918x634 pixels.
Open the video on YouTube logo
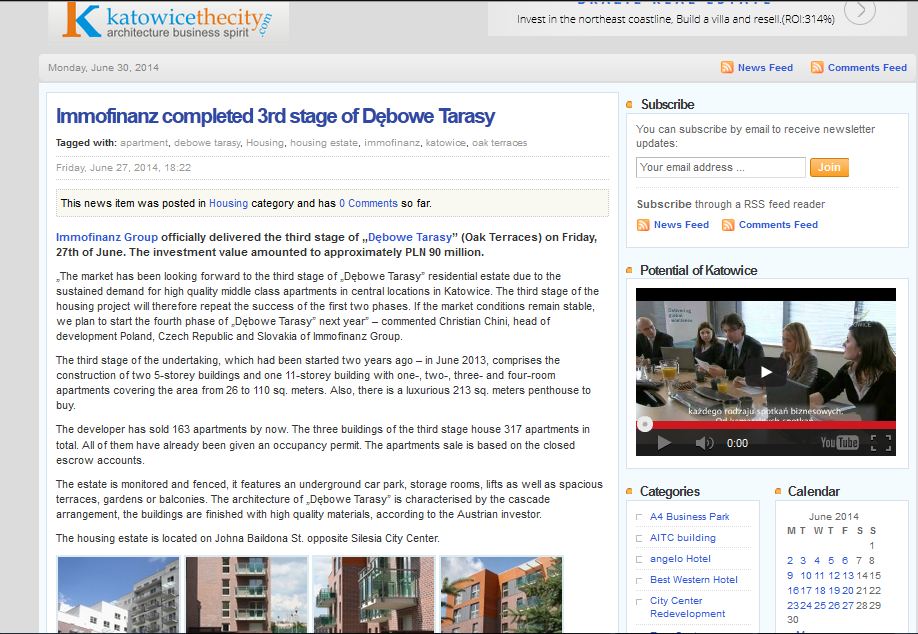tap(839, 443)
